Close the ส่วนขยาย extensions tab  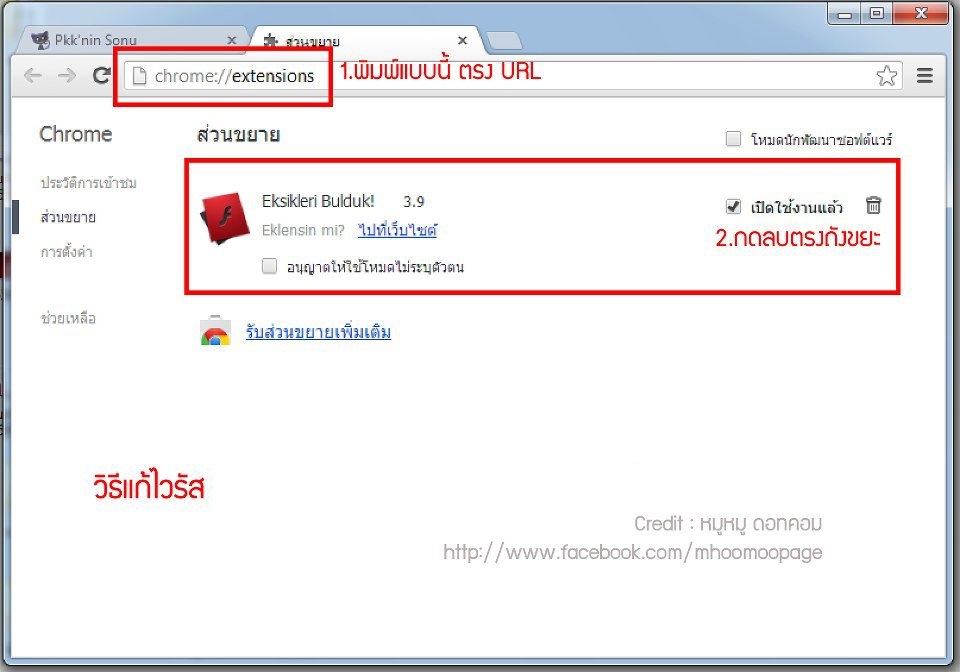[x=463, y=40]
